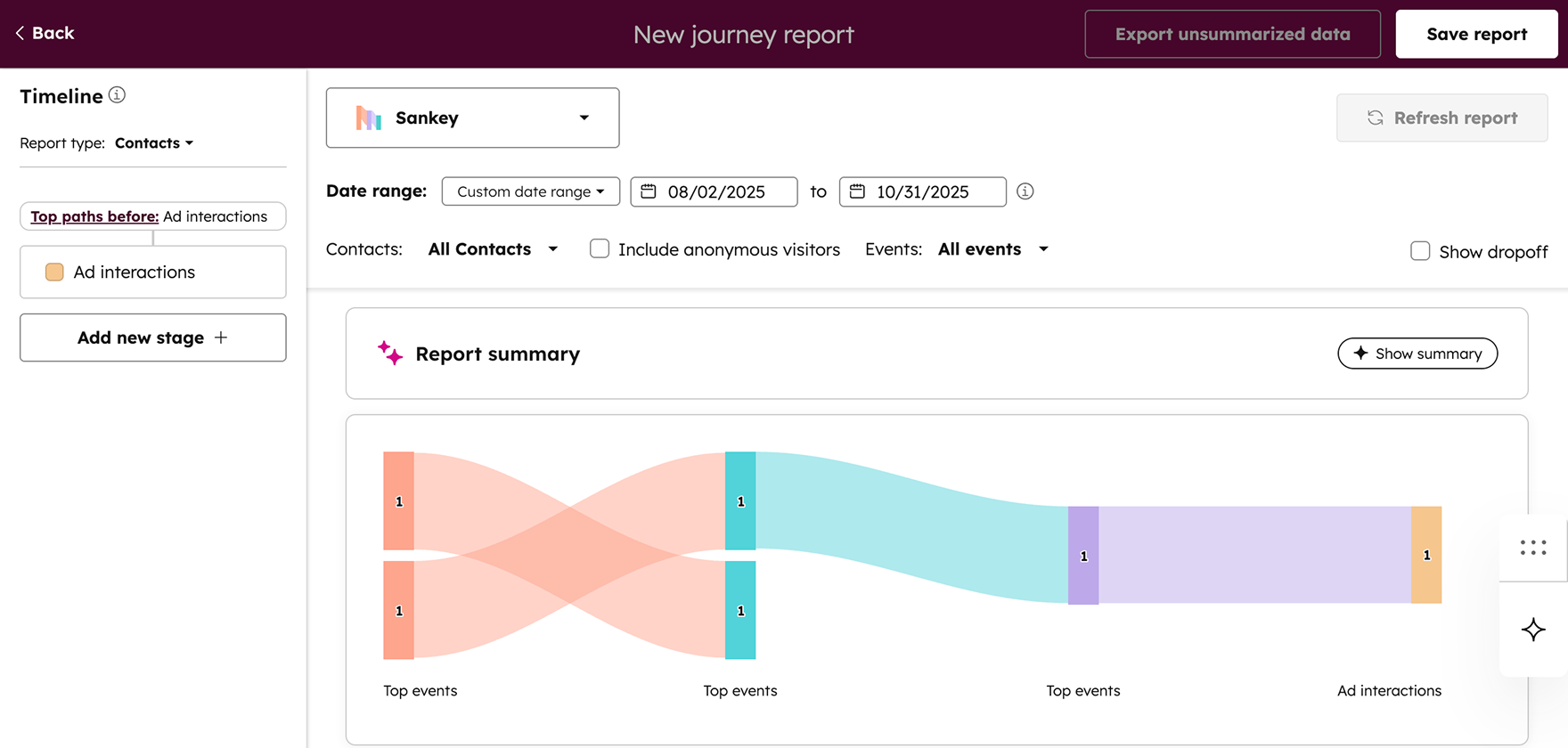1568x748 pixels.
Task: Expand the All Contacts filter dropdown
Action: click(493, 249)
